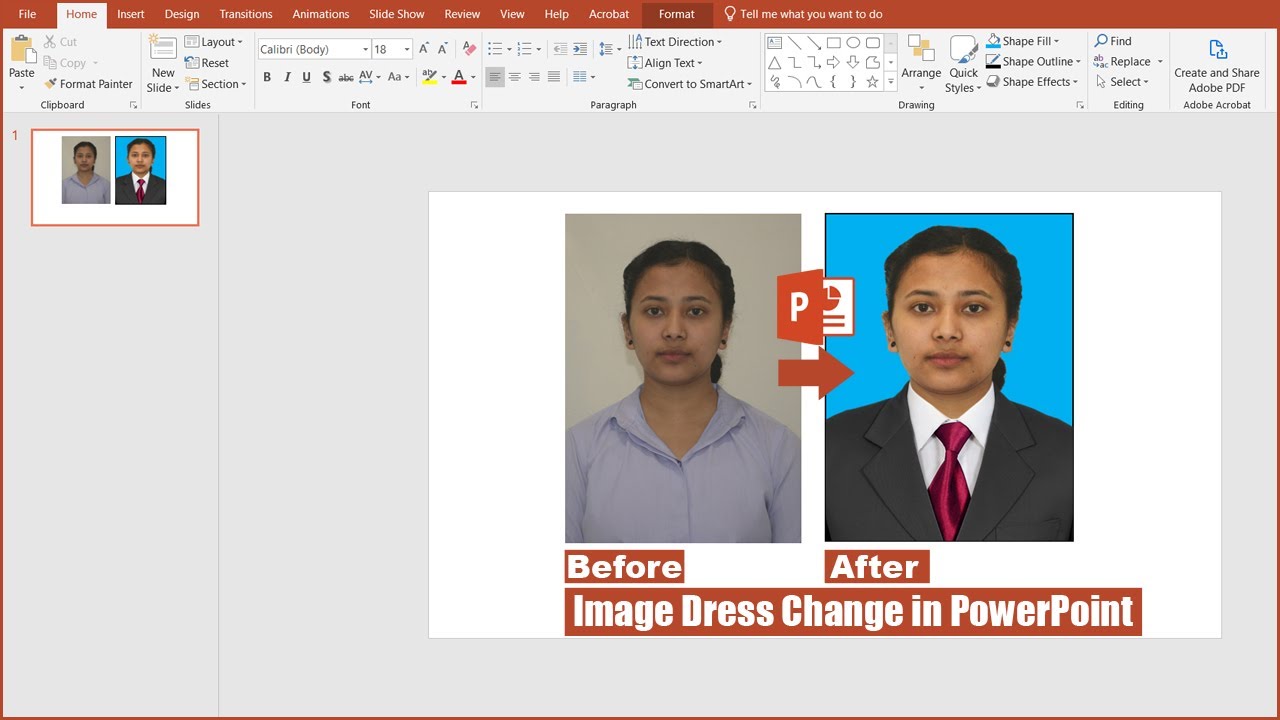Click 'Tell me what you want to do' field

pos(811,14)
